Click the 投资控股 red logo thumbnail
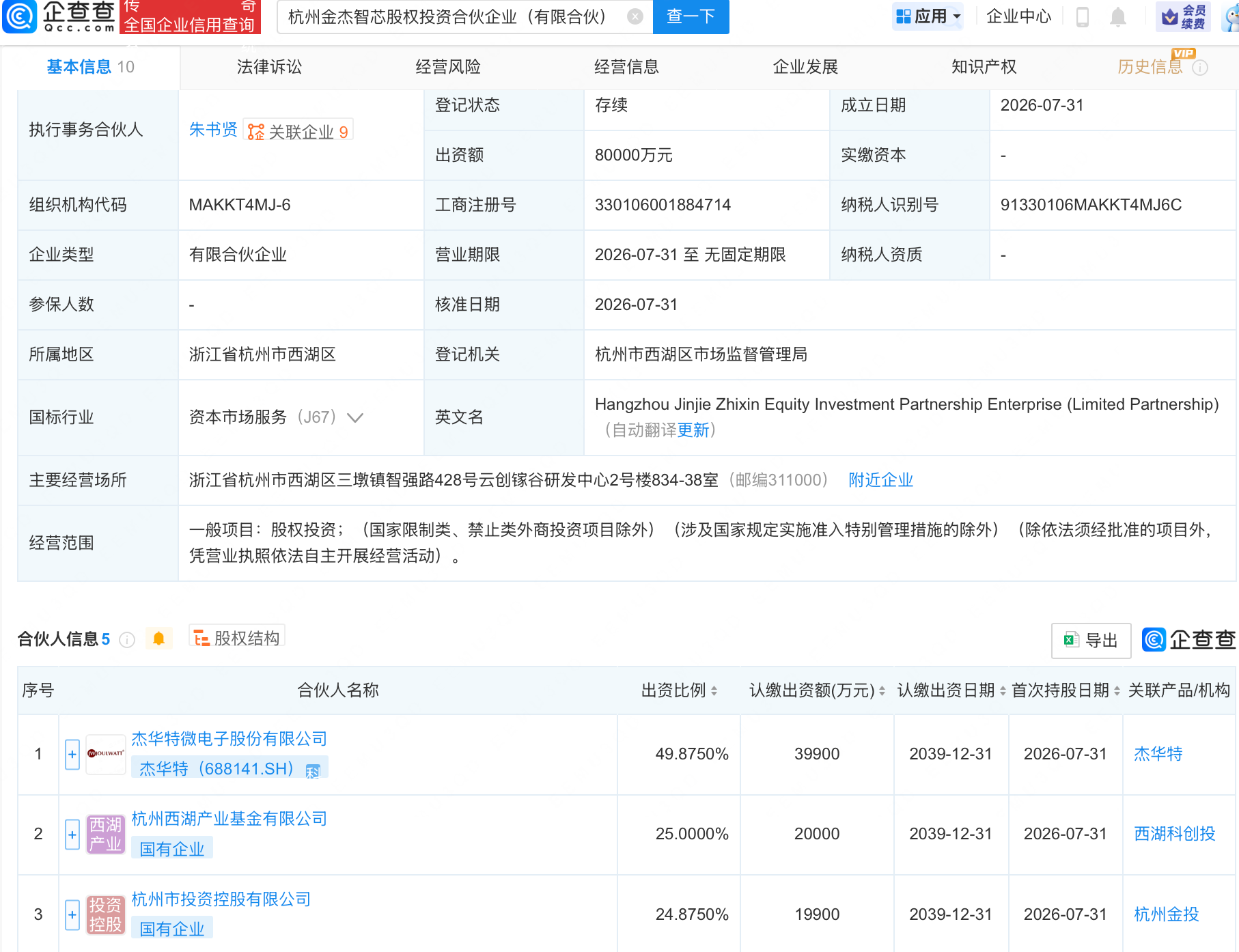1239x952 pixels. click(x=106, y=914)
